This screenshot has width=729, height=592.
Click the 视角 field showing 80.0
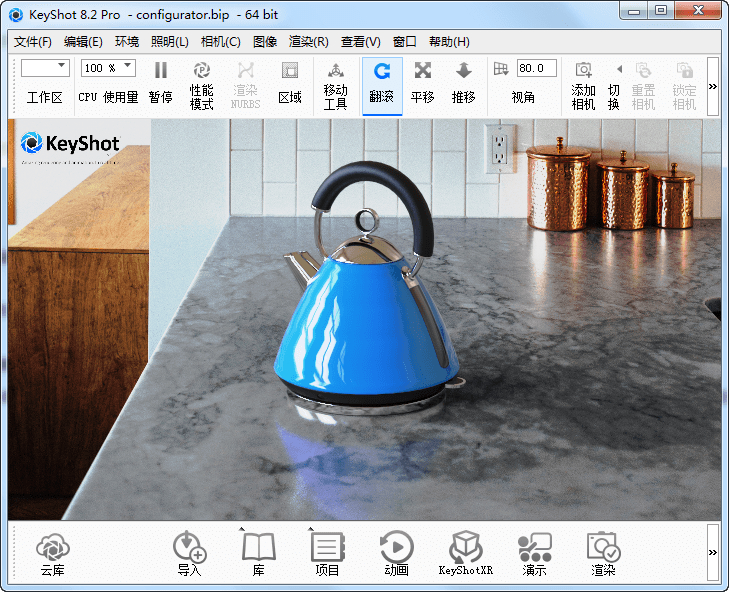click(x=536, y=68)
